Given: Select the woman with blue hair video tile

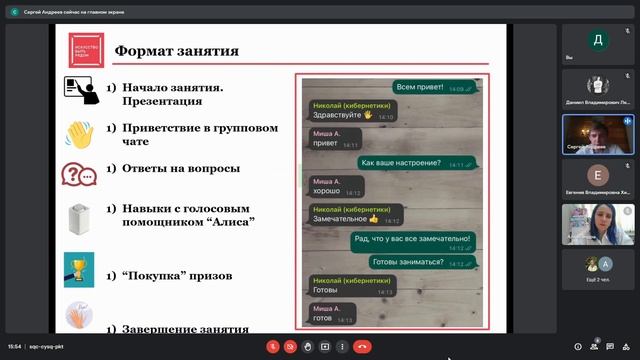Looking at the screenshot, I should (x=598, y=224).
